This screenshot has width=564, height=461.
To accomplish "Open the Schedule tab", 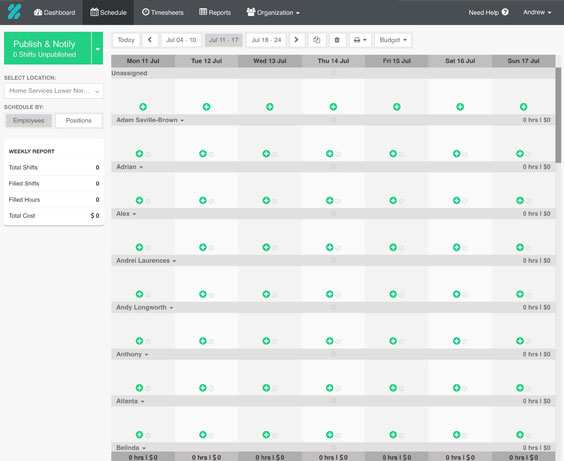I will pos(108,12).
